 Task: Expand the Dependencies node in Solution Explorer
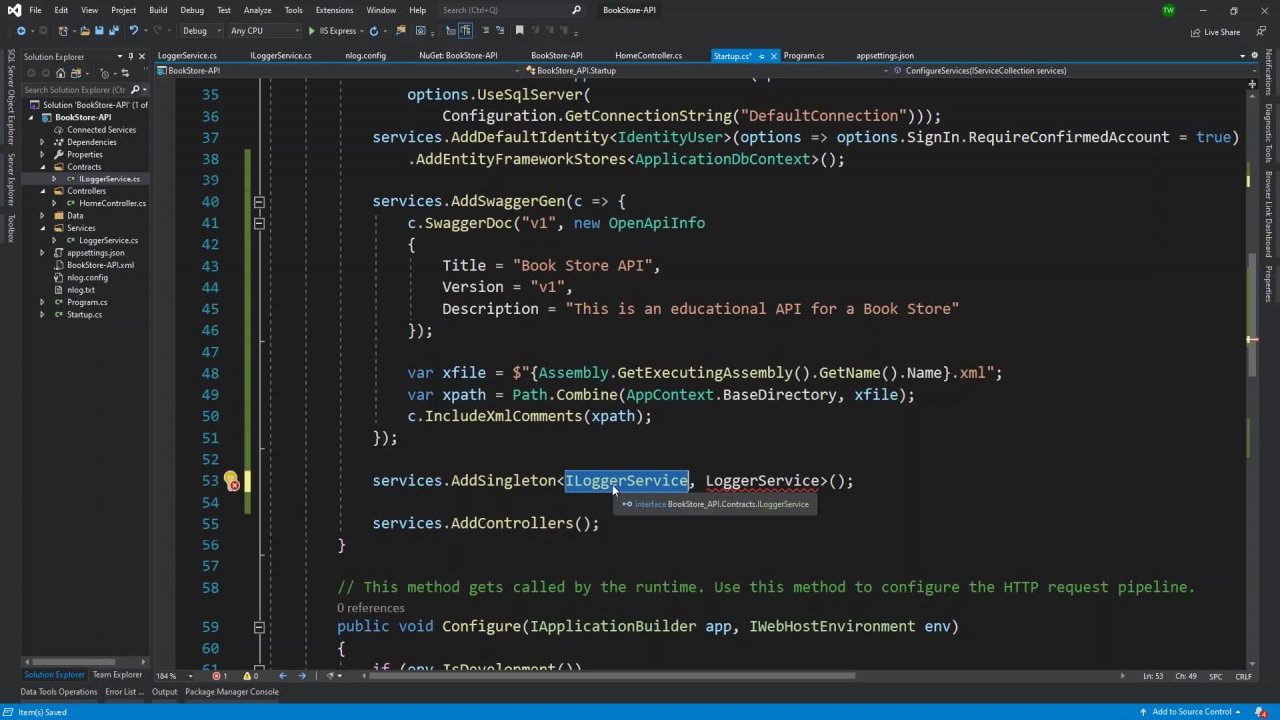[42, 142]
